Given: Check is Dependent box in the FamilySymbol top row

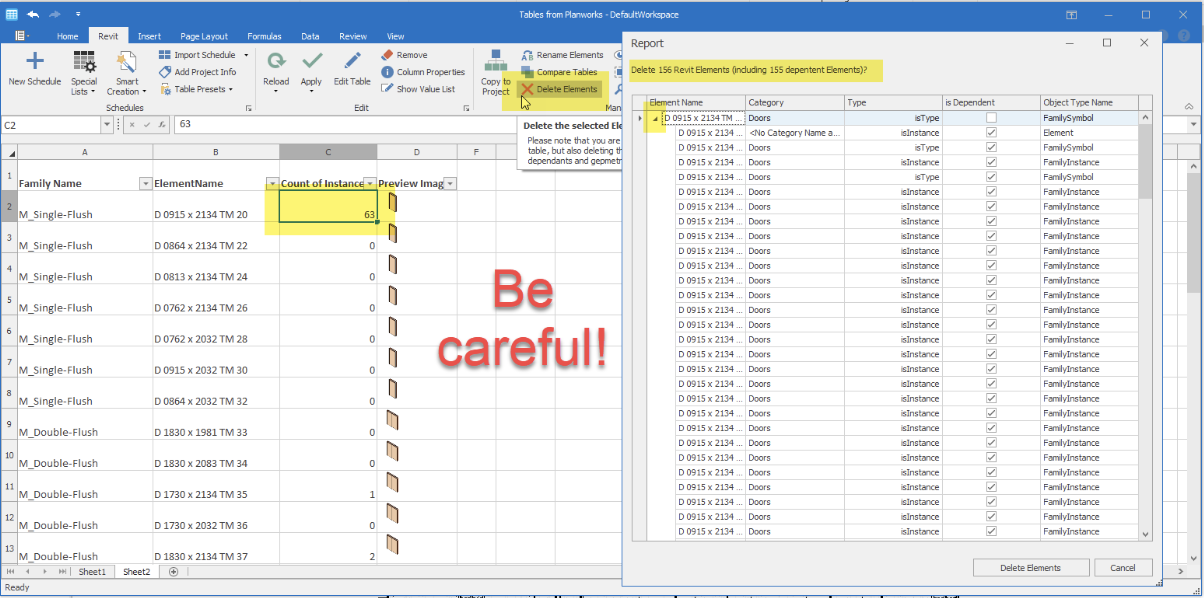Looking at the screenshot, I should [x=991, y=118].
